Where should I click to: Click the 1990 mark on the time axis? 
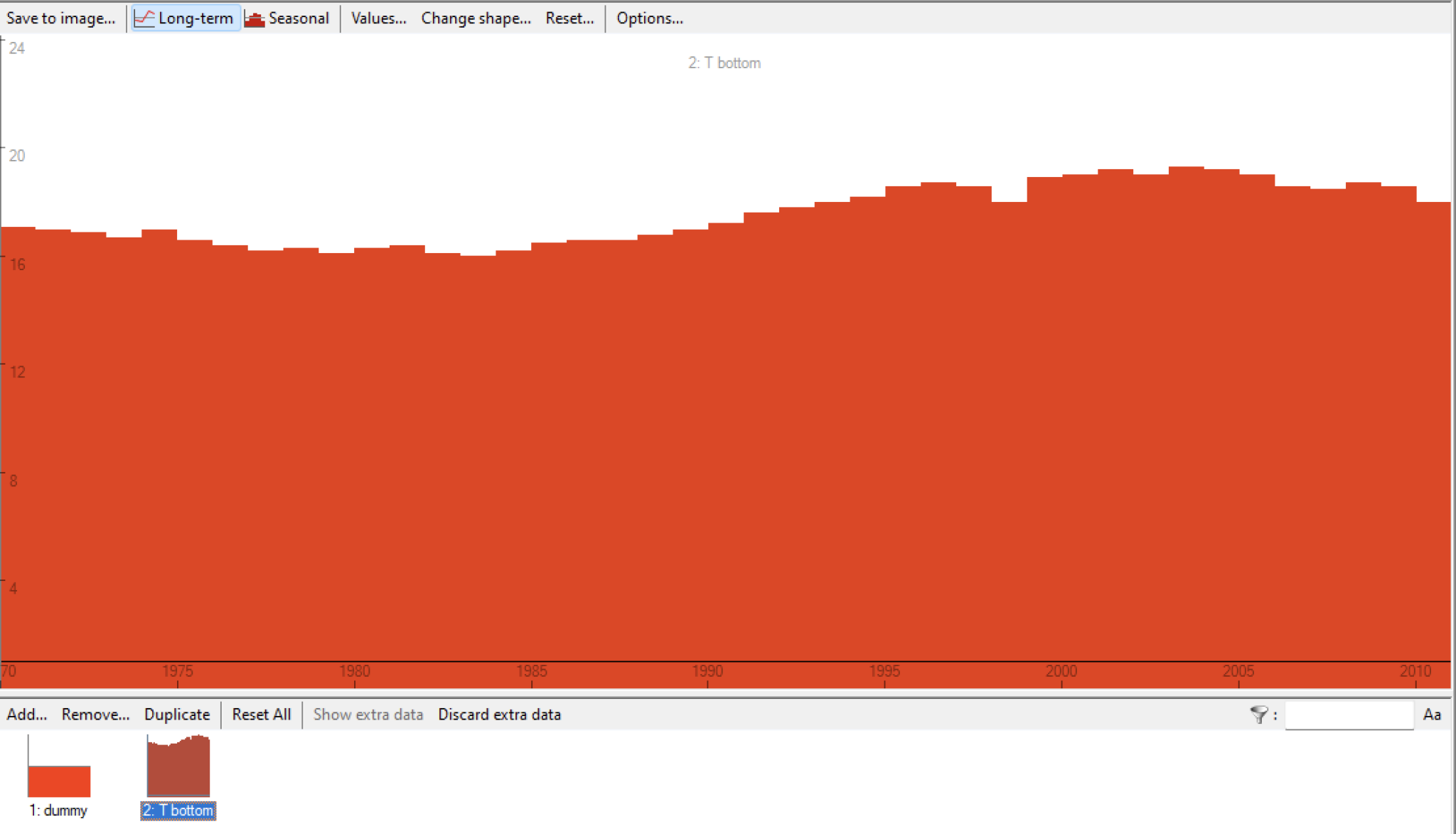coord(707,671)
